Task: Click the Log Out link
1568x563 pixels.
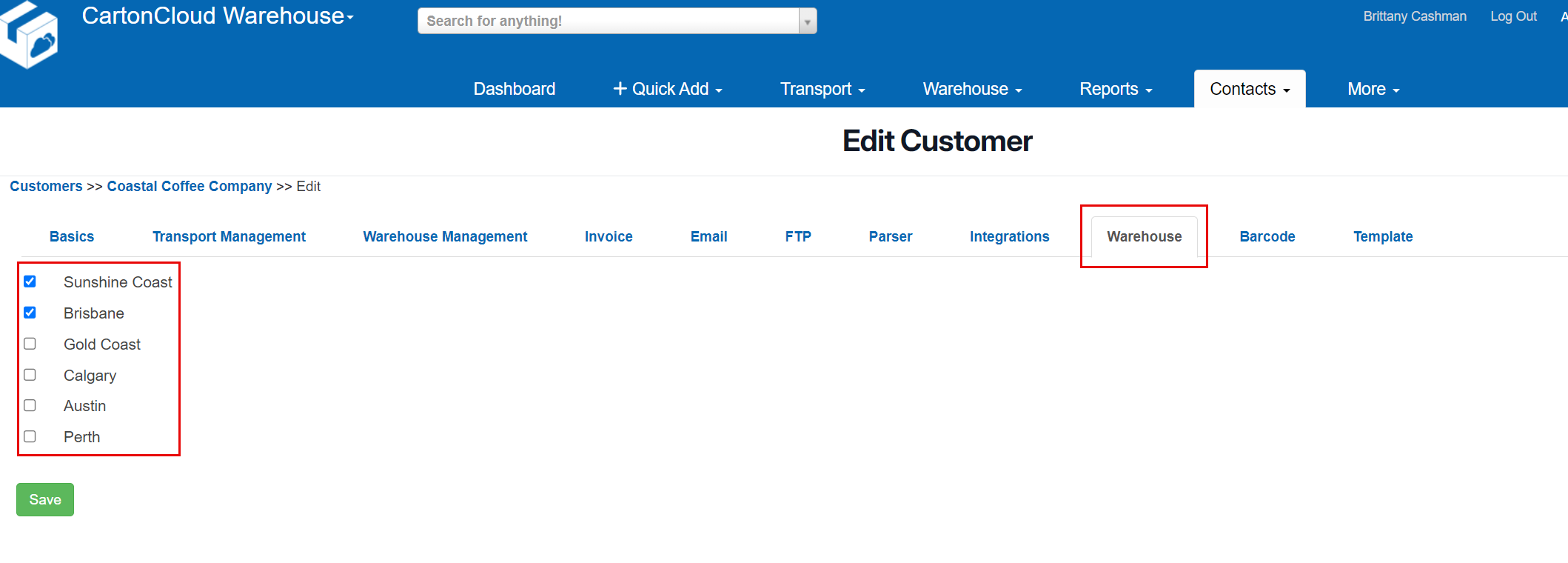Action: tap(1513, 16)
